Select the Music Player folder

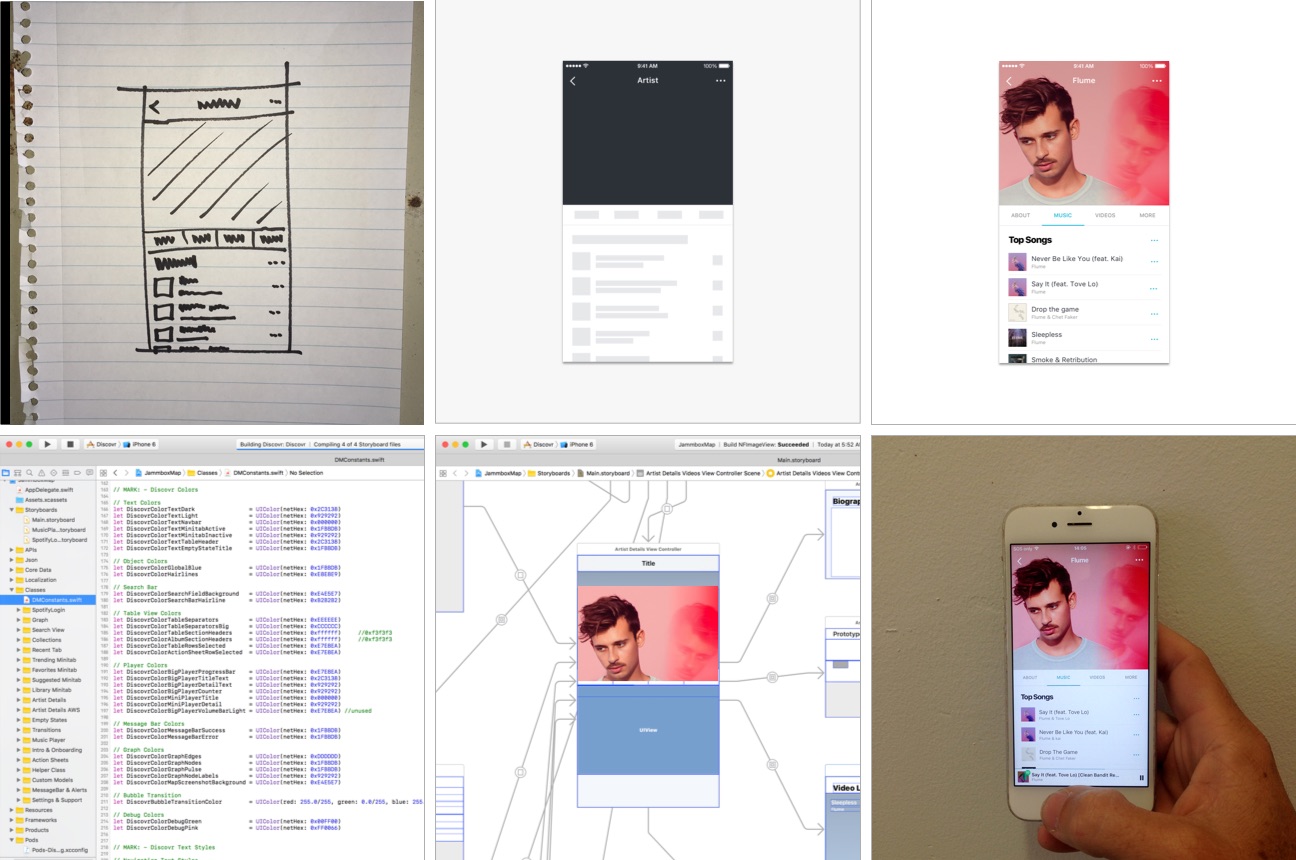click(47, 740)
